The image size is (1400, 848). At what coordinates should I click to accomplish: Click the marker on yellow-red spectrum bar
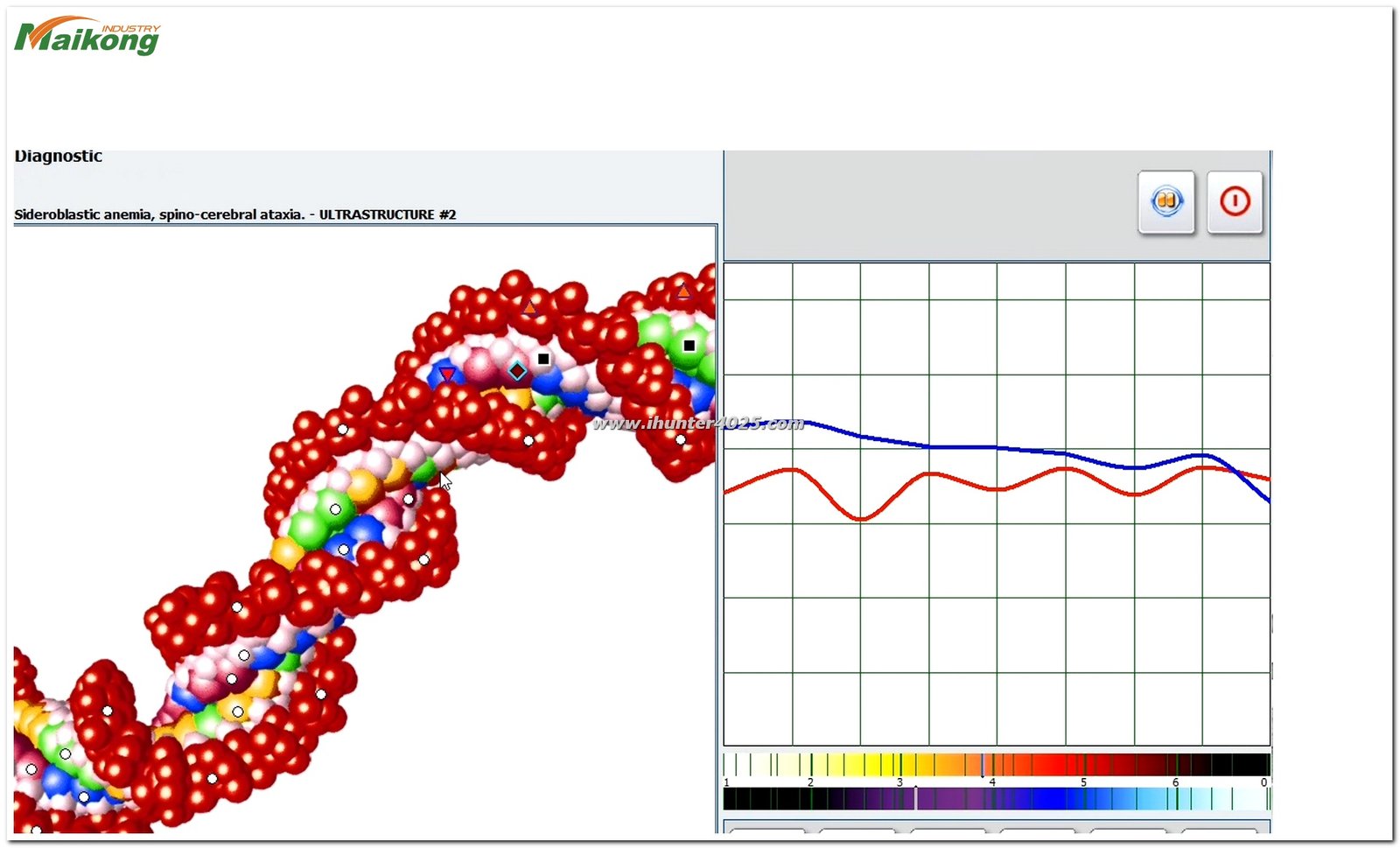coord(982,765)
